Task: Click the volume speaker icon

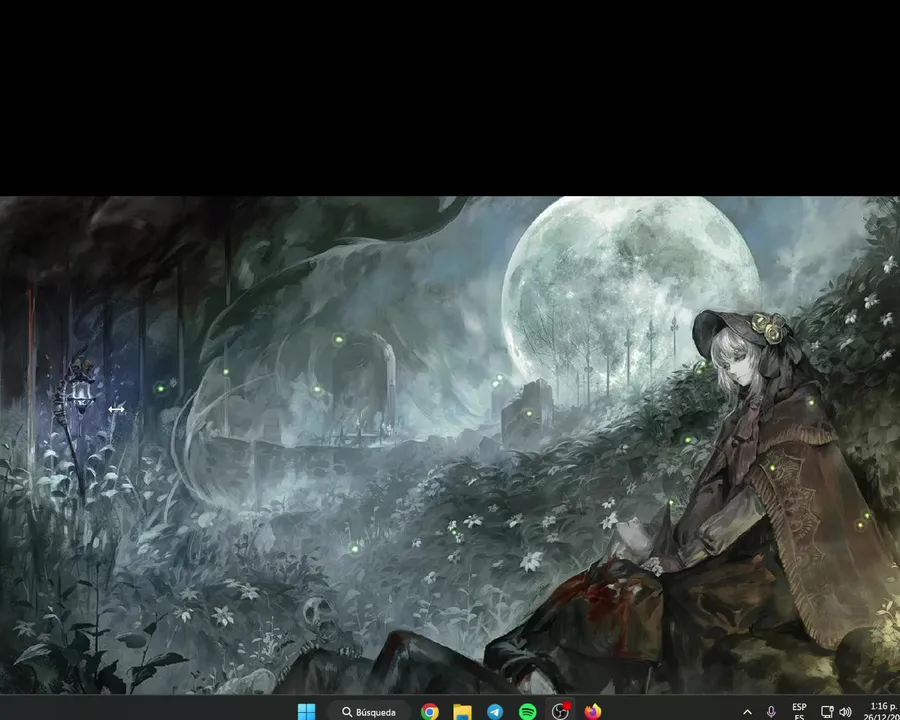Action: 845,712
